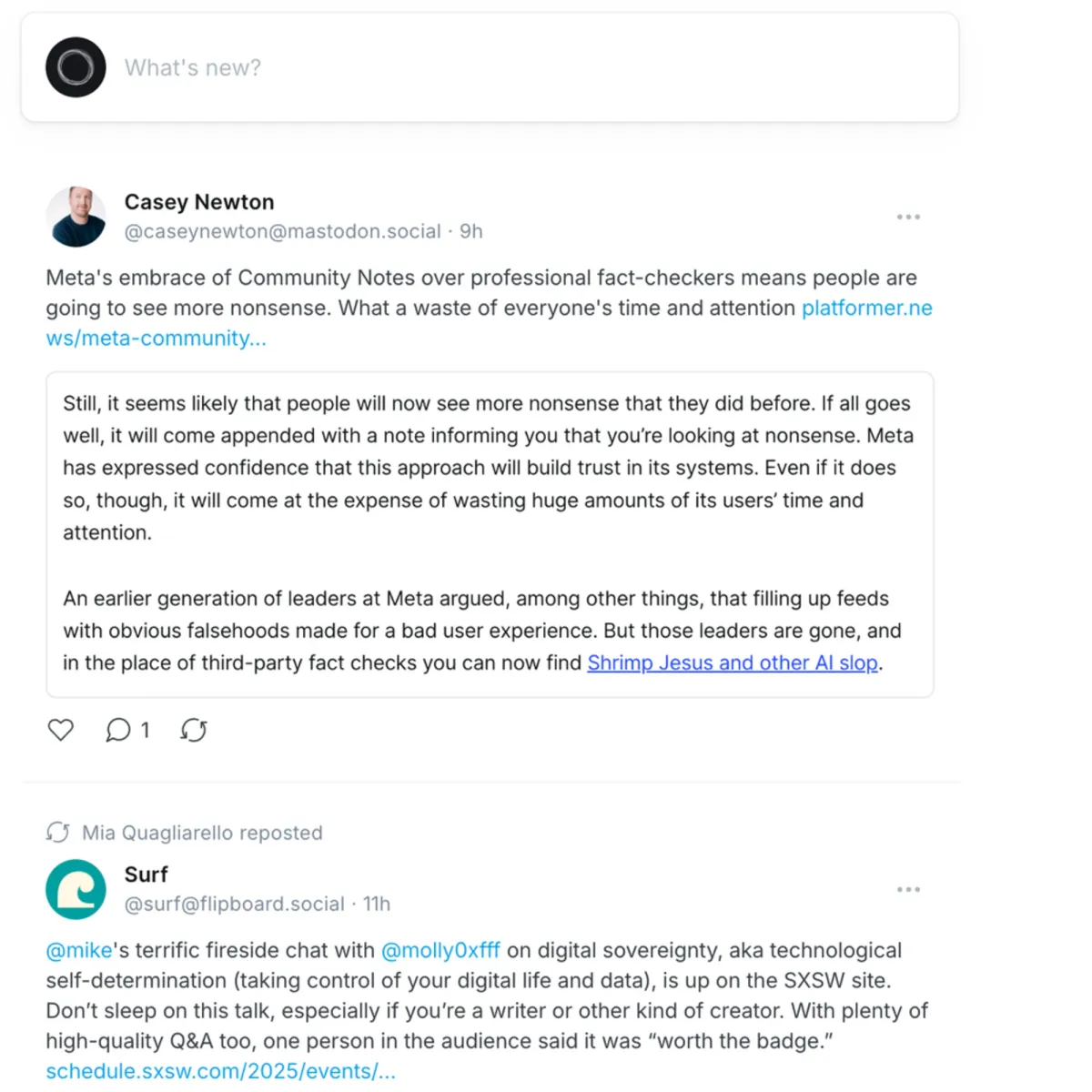Open Casey Newton's profile avatar
The image size is (1092, 1092).
[x=76, y=217]
